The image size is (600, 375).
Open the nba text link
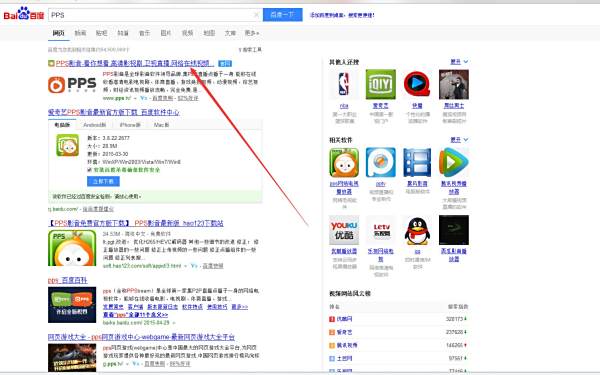[x=344, y=106]
